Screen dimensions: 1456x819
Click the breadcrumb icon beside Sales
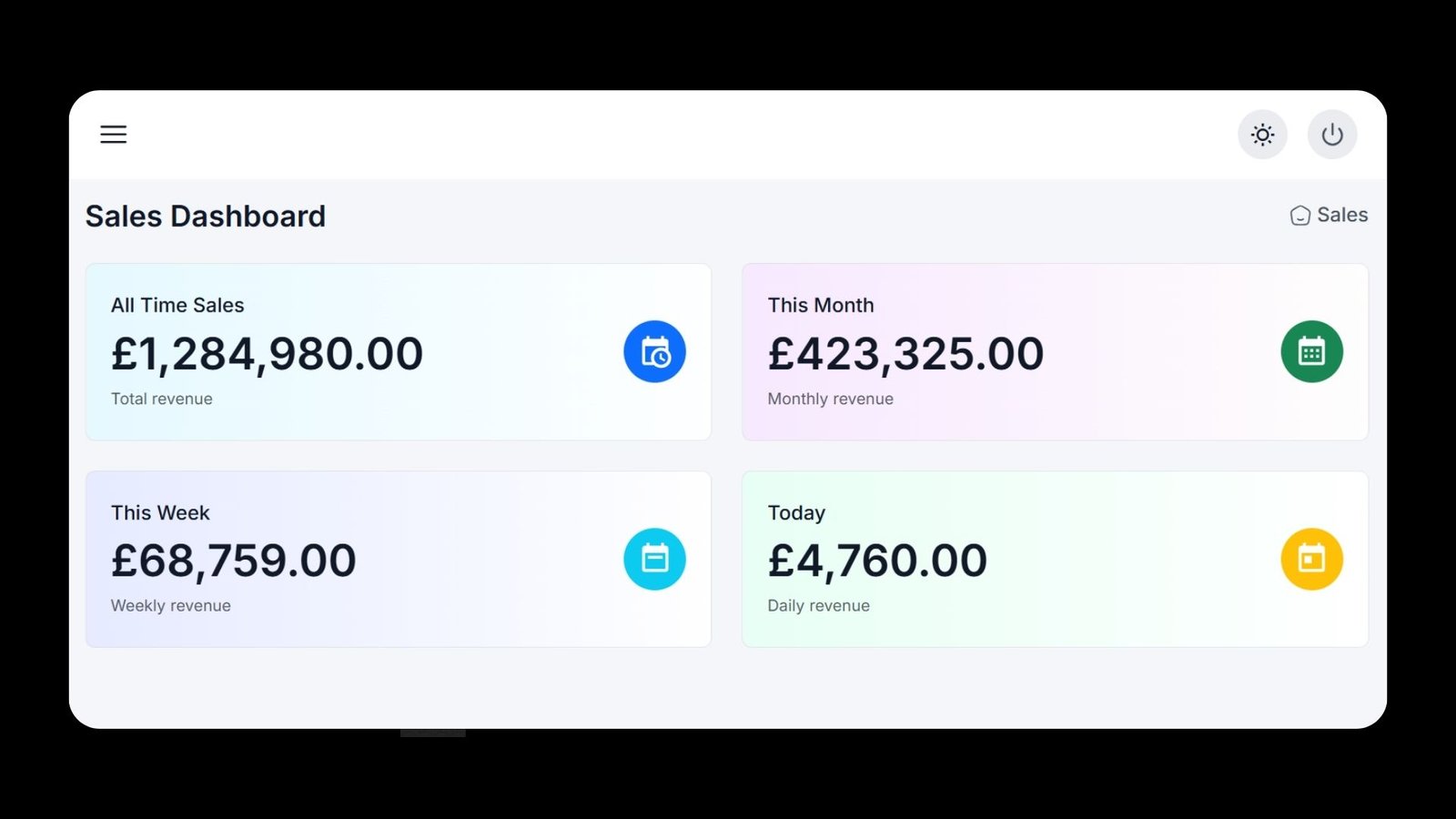[1300, 216]
